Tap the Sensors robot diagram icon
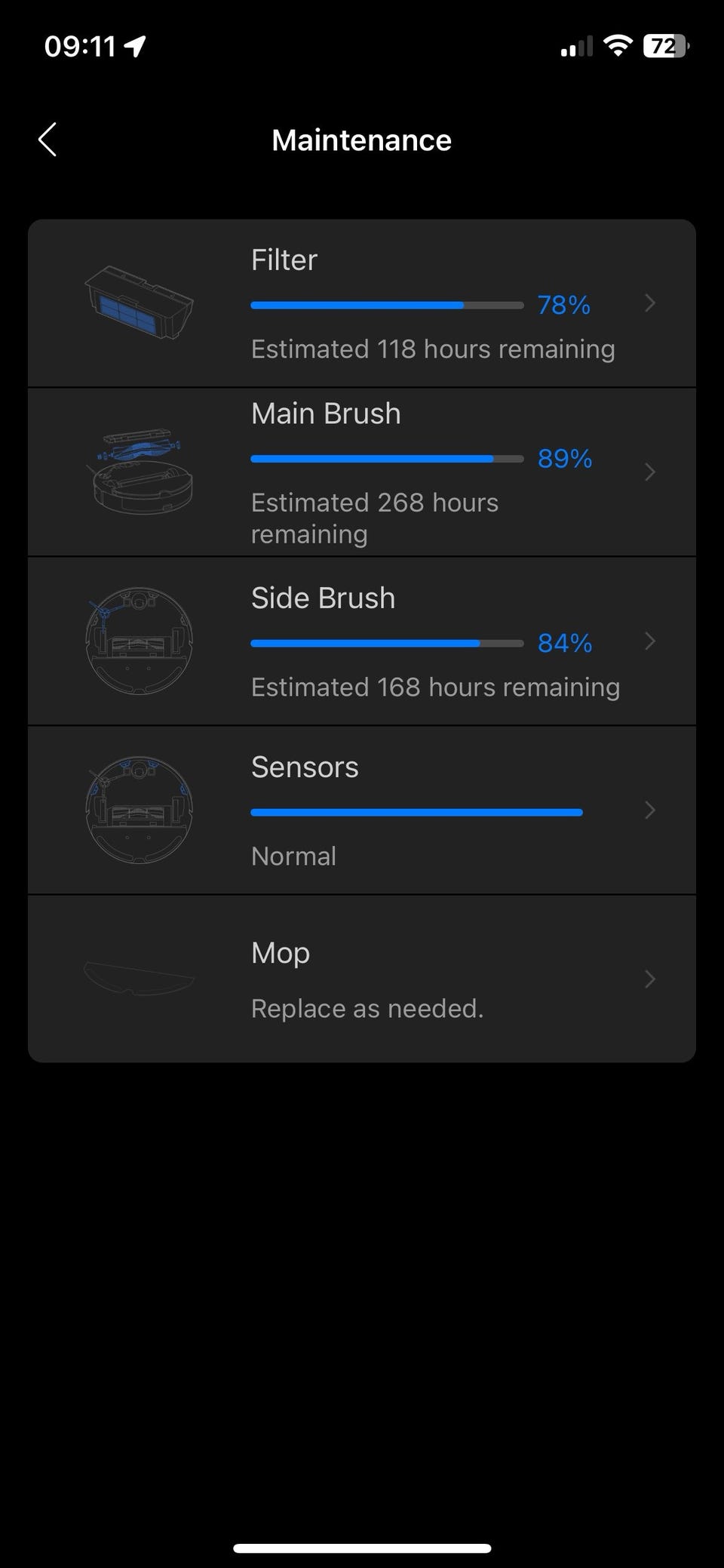 pos(140,810)
